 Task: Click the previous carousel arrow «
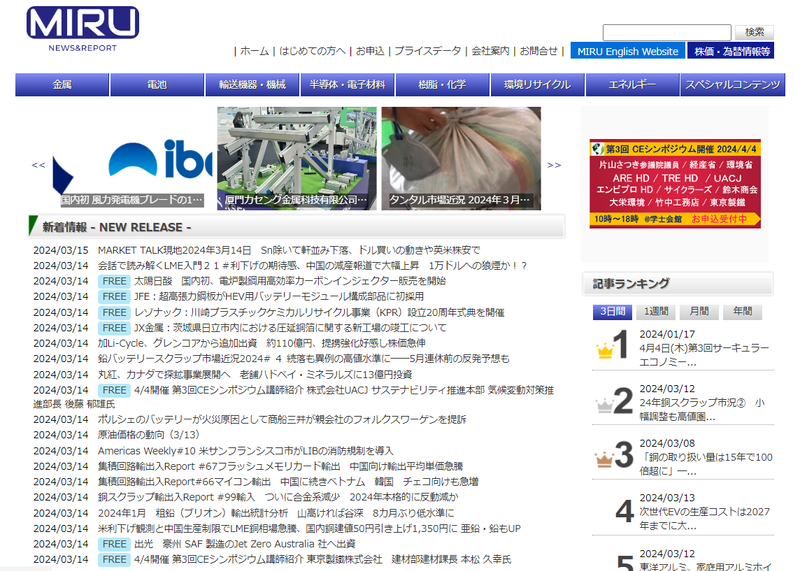point(38,165)
